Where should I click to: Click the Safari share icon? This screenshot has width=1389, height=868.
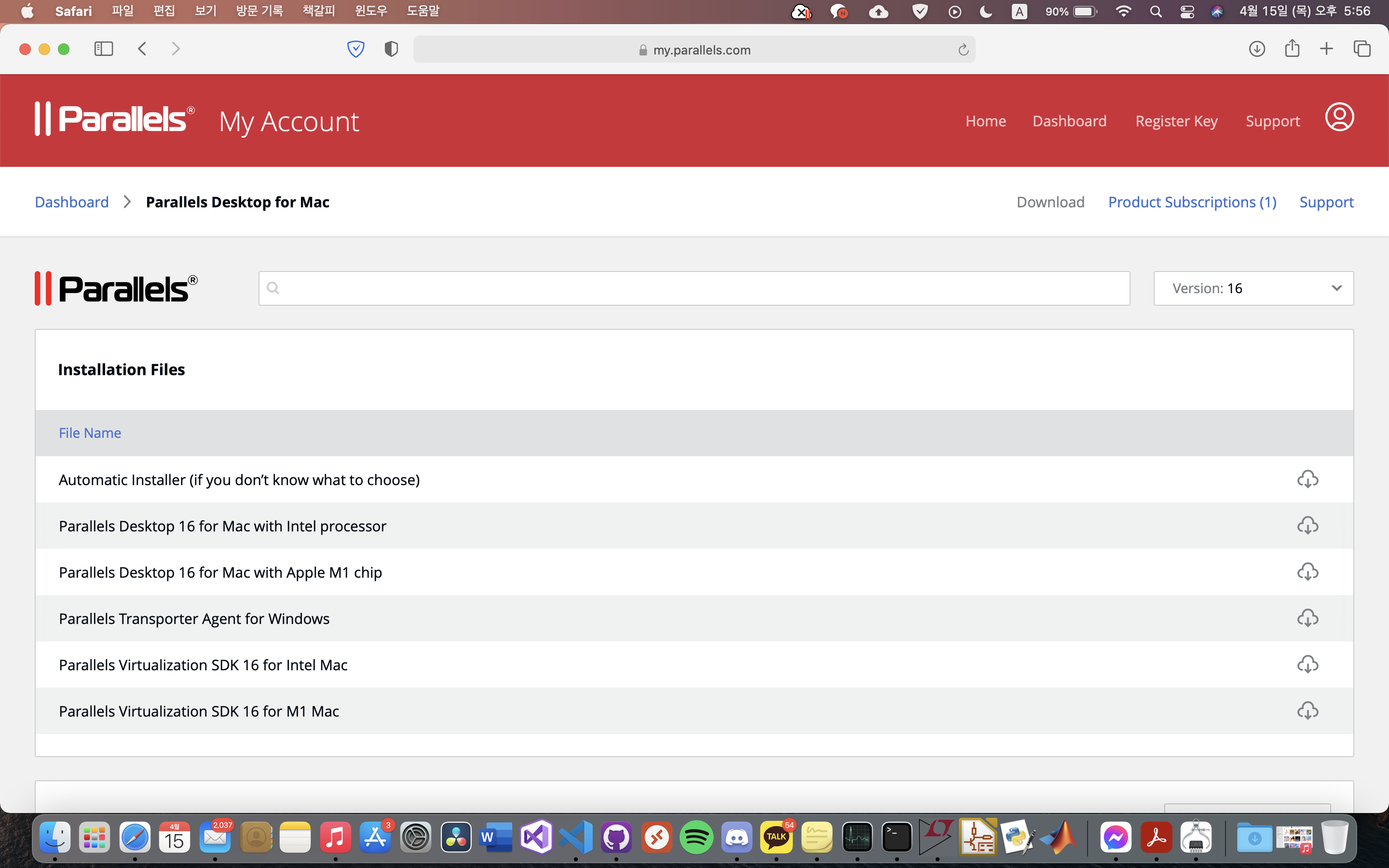click(x=1292, y=49)
